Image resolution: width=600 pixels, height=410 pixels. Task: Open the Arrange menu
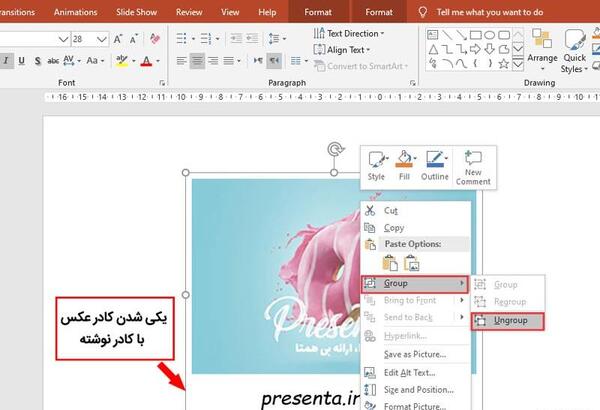pyautogui.click(x=542, y=50)
